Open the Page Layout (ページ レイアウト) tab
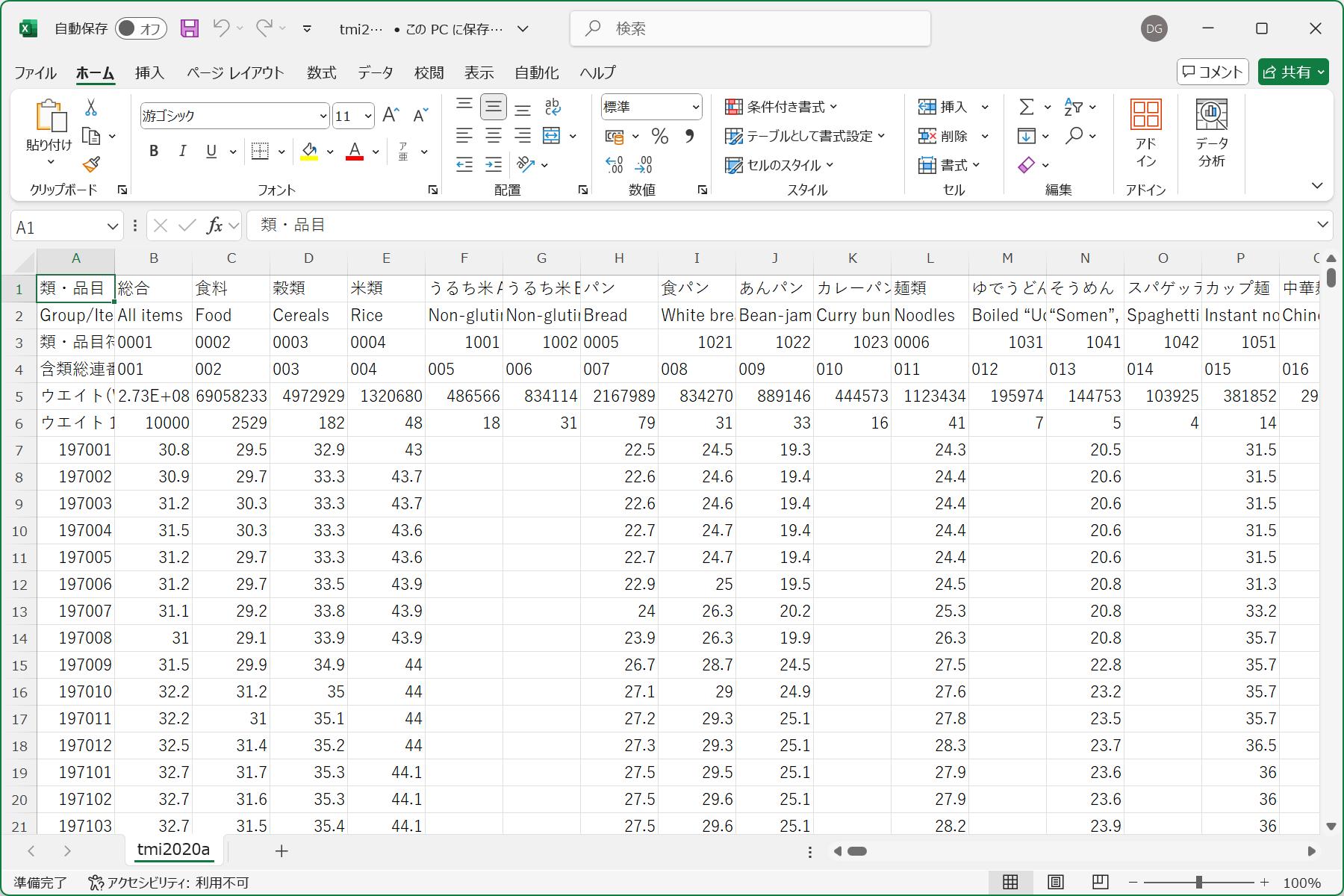 (x=235, y=72)
